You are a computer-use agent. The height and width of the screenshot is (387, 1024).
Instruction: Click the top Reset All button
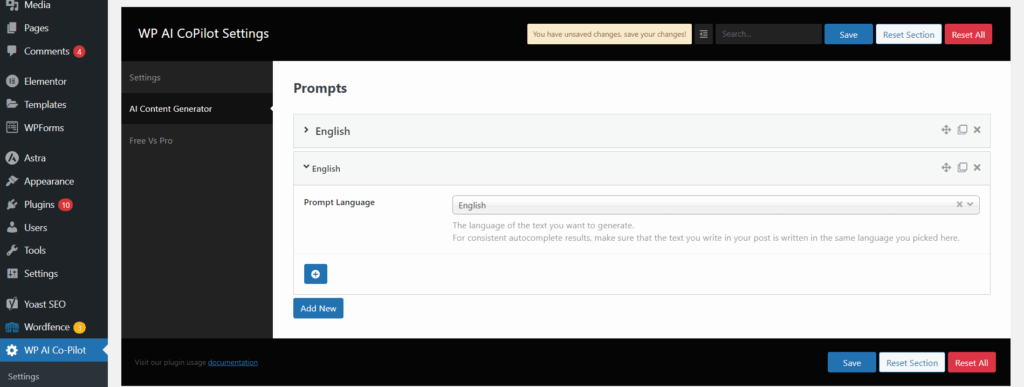(968, 35)
